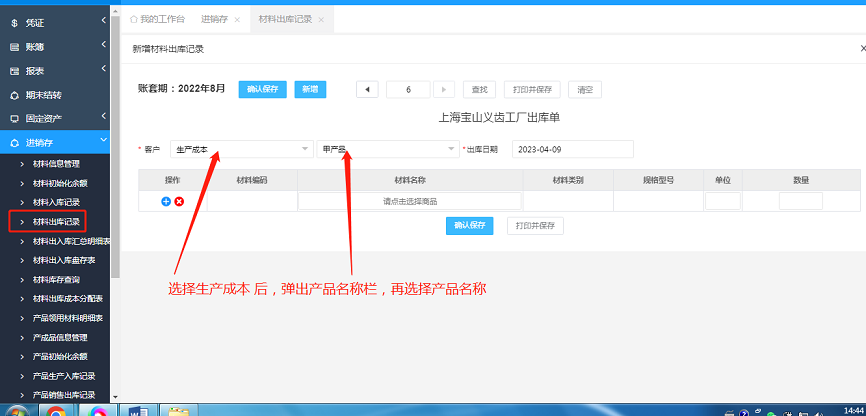Open 产品初始化余额 in the sidebar
Image resolution: width=866 pixels, height=416 pixels.
pos(60,357)
